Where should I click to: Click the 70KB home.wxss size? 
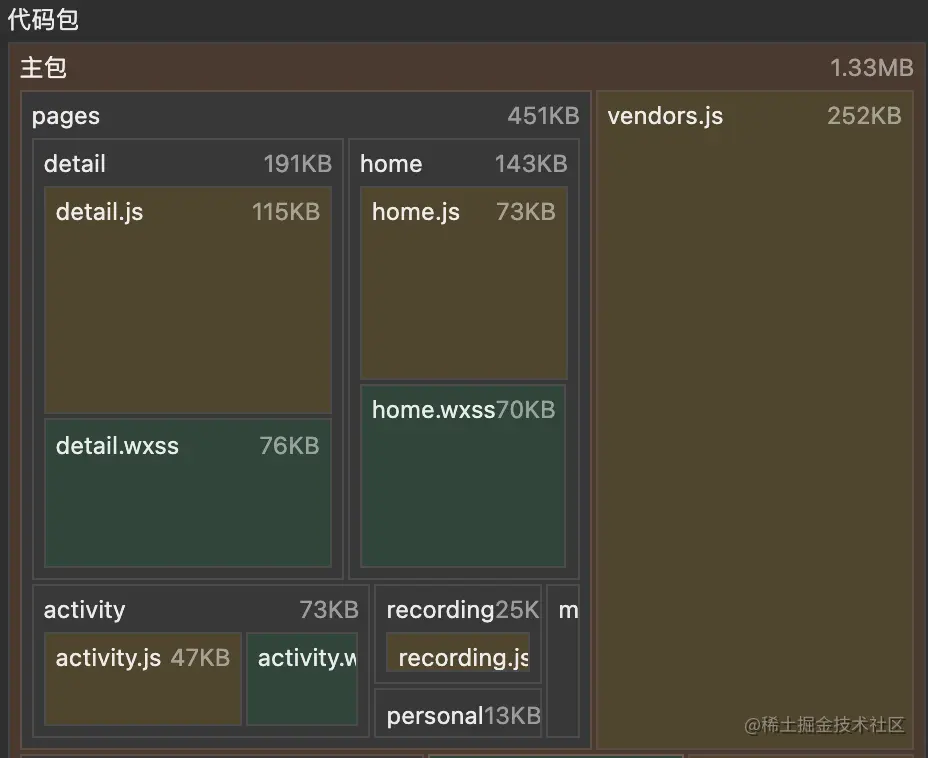pos(526,409)
